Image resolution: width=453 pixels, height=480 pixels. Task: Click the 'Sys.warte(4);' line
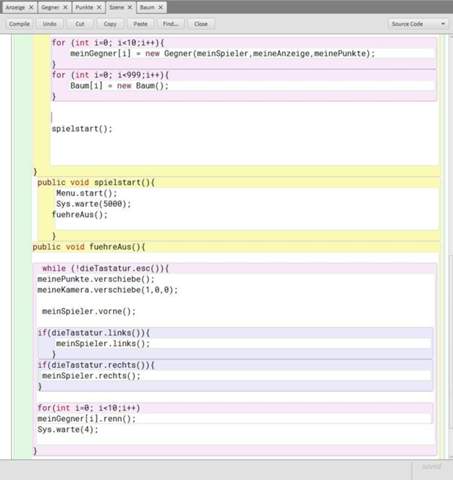click(68, 429)
